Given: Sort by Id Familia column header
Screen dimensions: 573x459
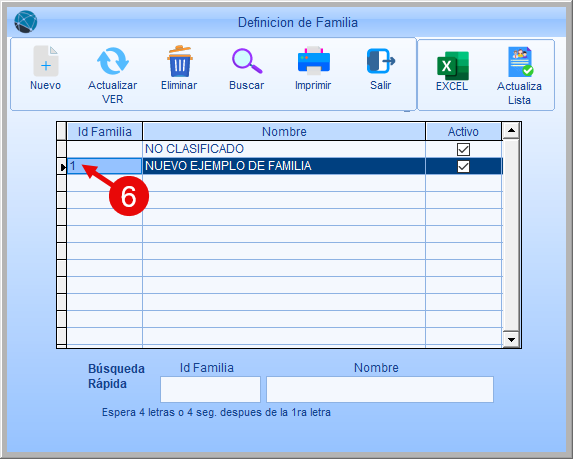Looking at the screenshot, I should click(105, 132).
